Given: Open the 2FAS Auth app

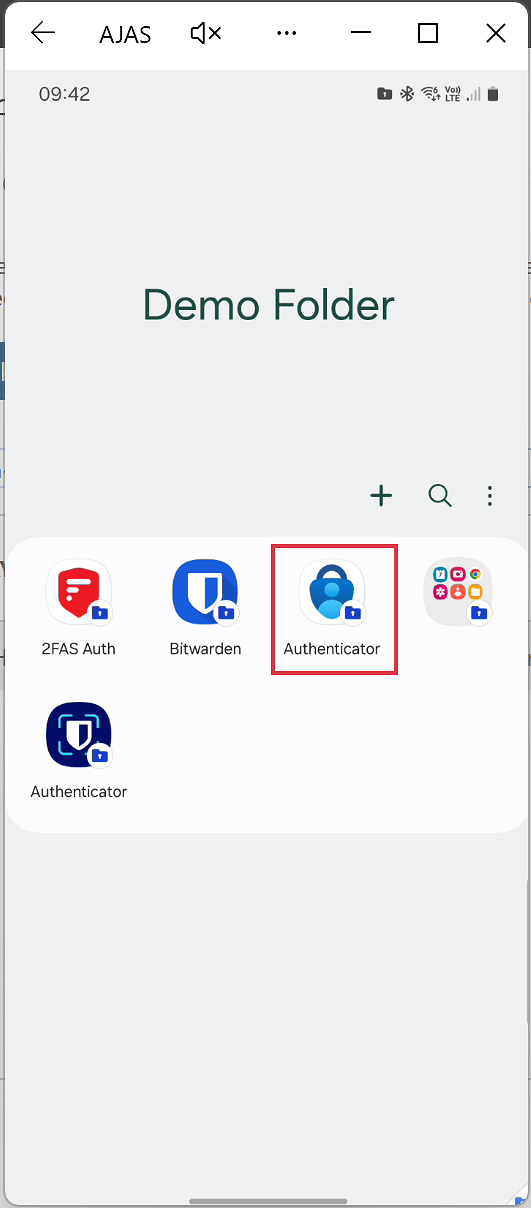Looking at the screenshot, I should pos(78,592).
